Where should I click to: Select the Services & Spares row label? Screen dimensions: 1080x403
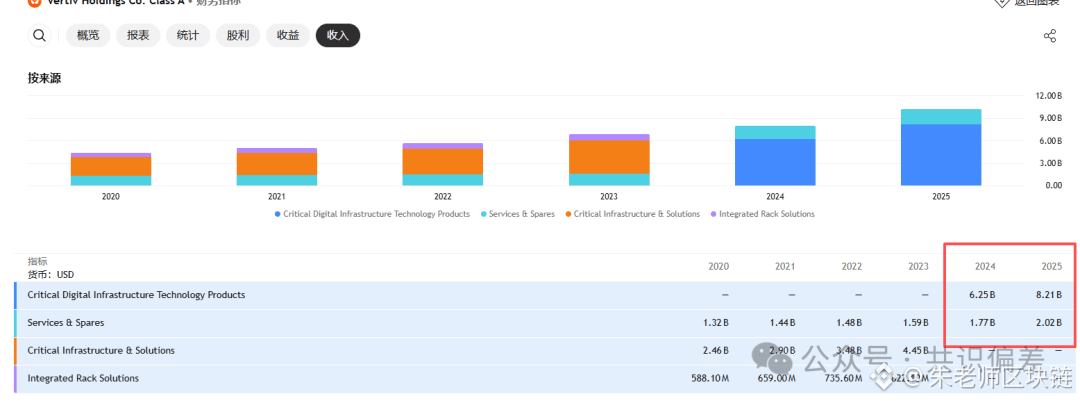tap(66, 322)
